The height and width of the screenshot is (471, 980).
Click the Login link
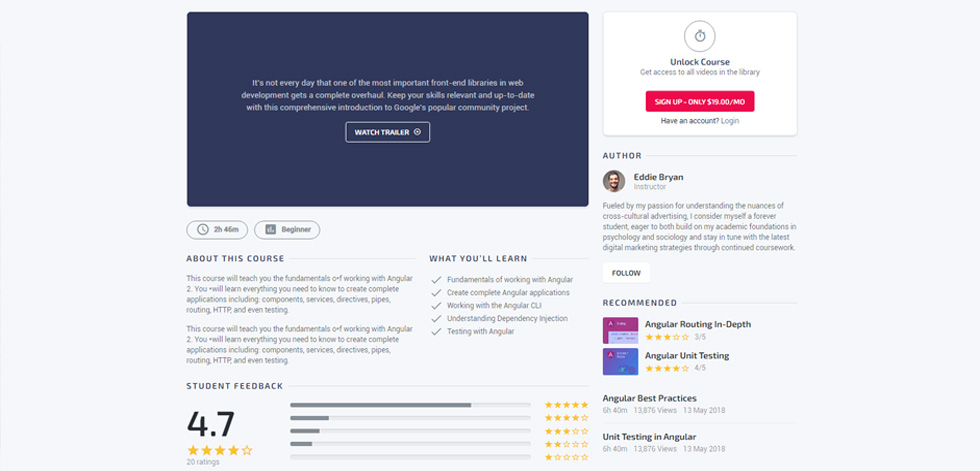(x=730, y=121)
